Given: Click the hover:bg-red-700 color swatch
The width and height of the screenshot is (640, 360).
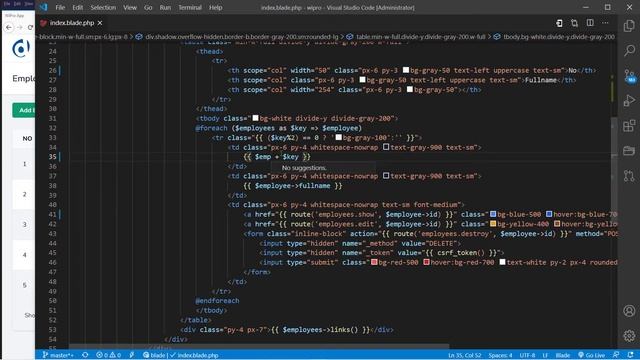Looking at the screenshot, I should 426,262.
